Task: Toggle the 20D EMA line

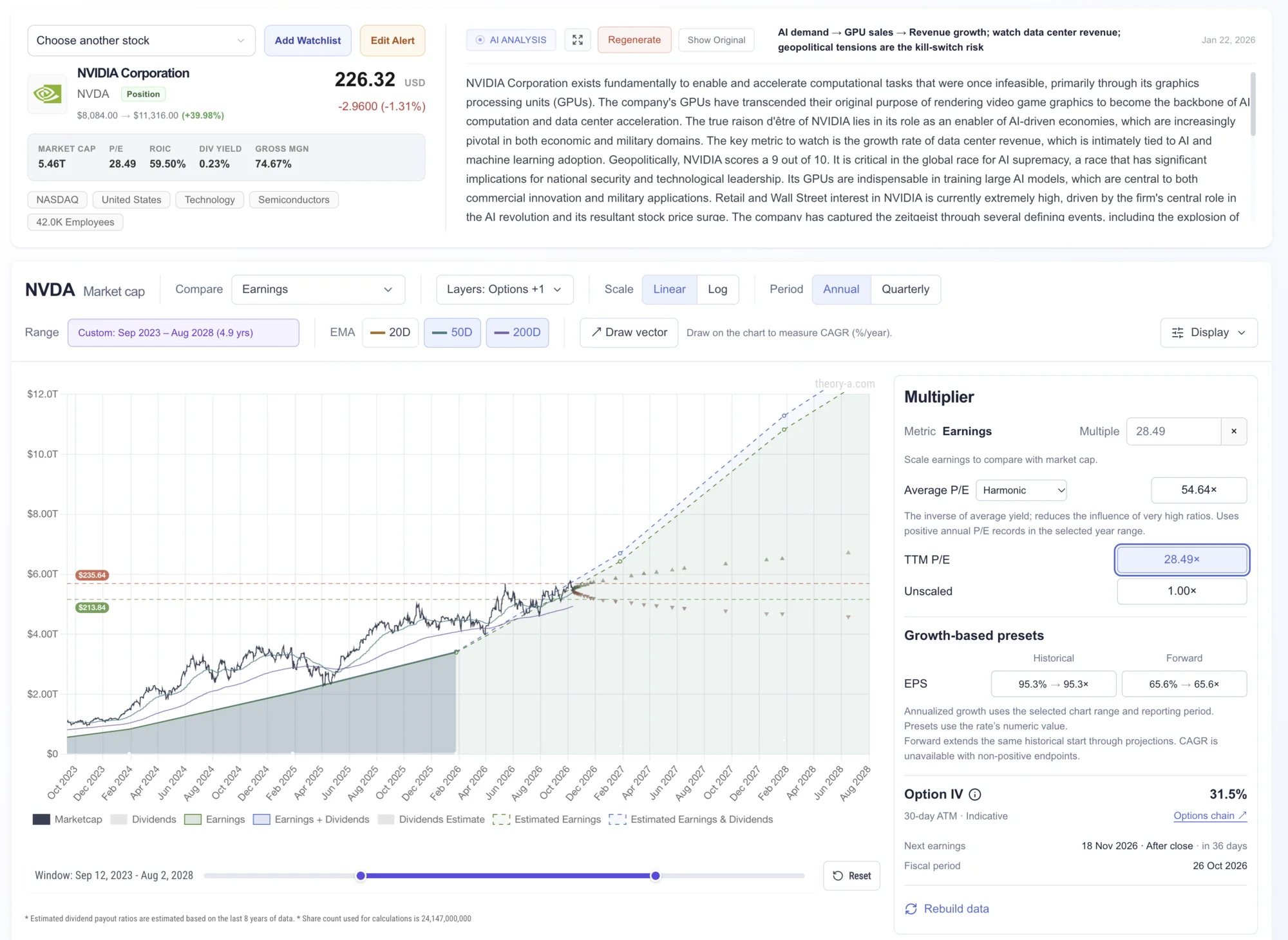Action: (x=390, y=333)
